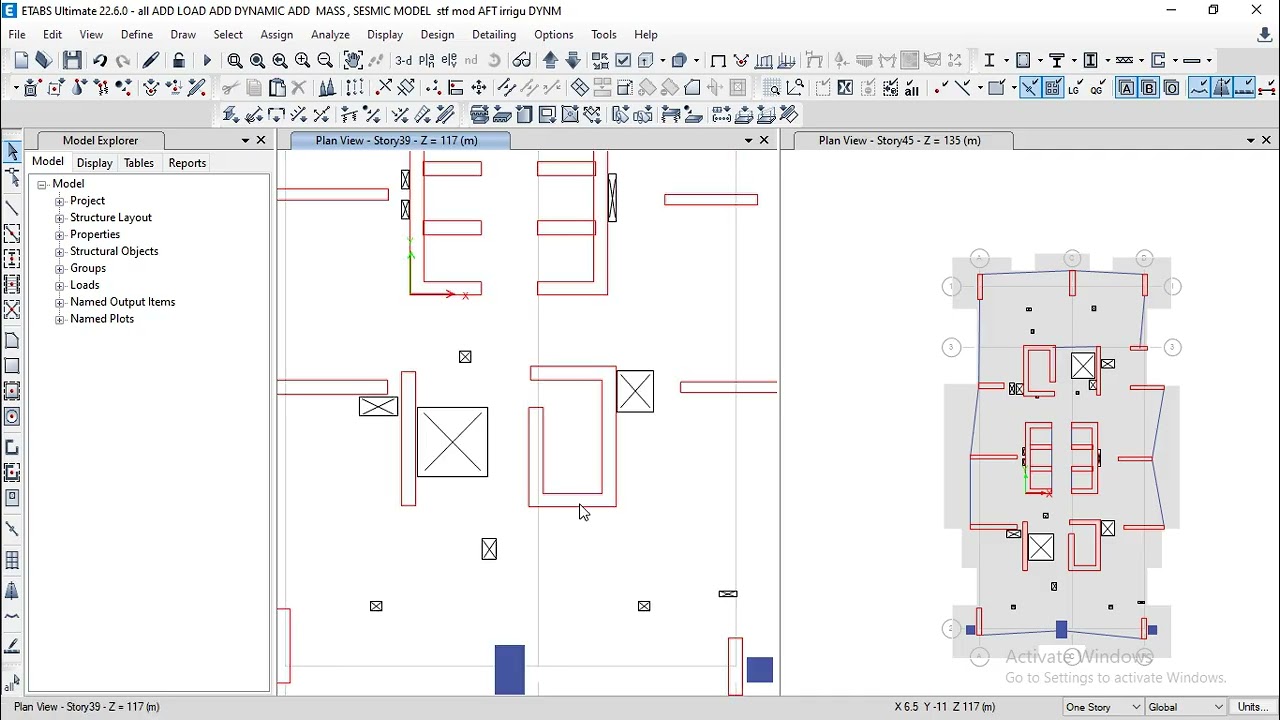
Task: Click the Zoom Out minus magnifier
Action: pyautogui.click(x=325, y=61)
